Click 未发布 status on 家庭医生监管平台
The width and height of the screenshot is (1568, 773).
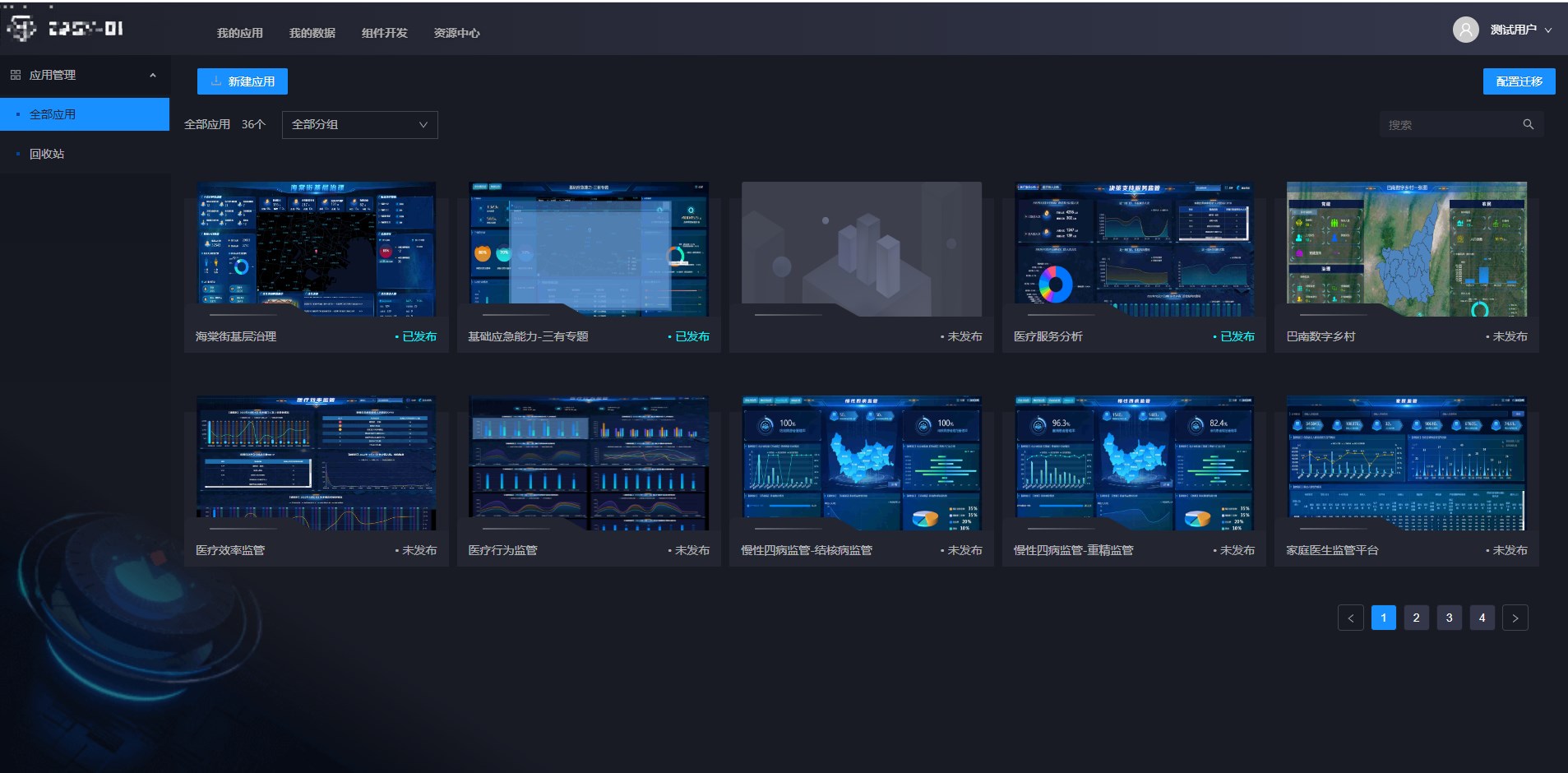1506,550
